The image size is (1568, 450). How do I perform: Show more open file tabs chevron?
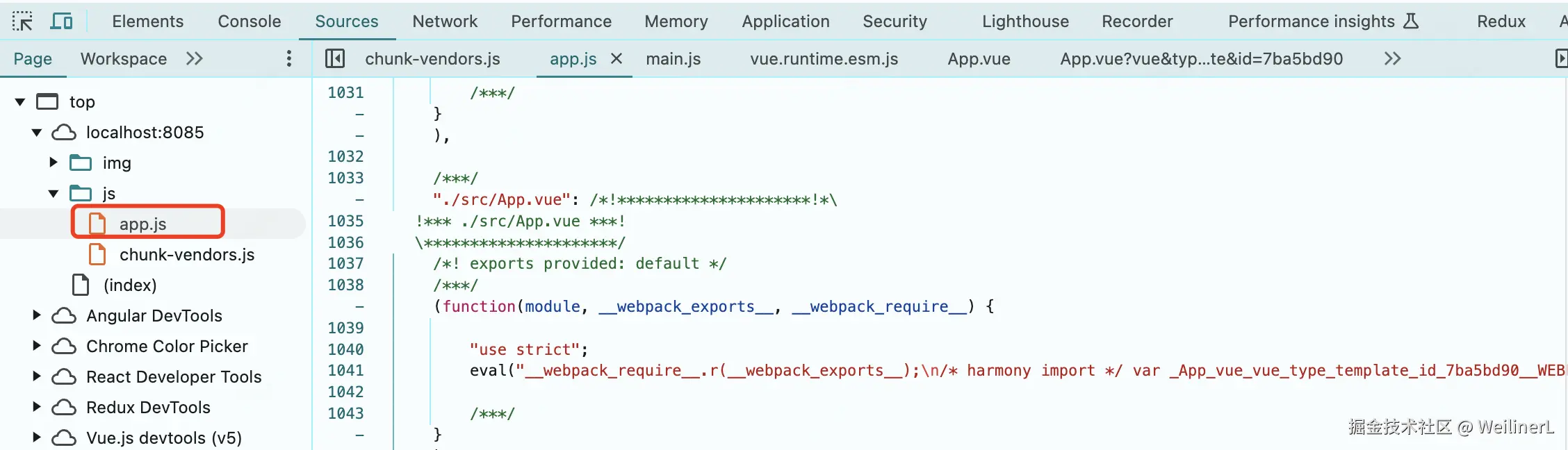point(1392,58)
